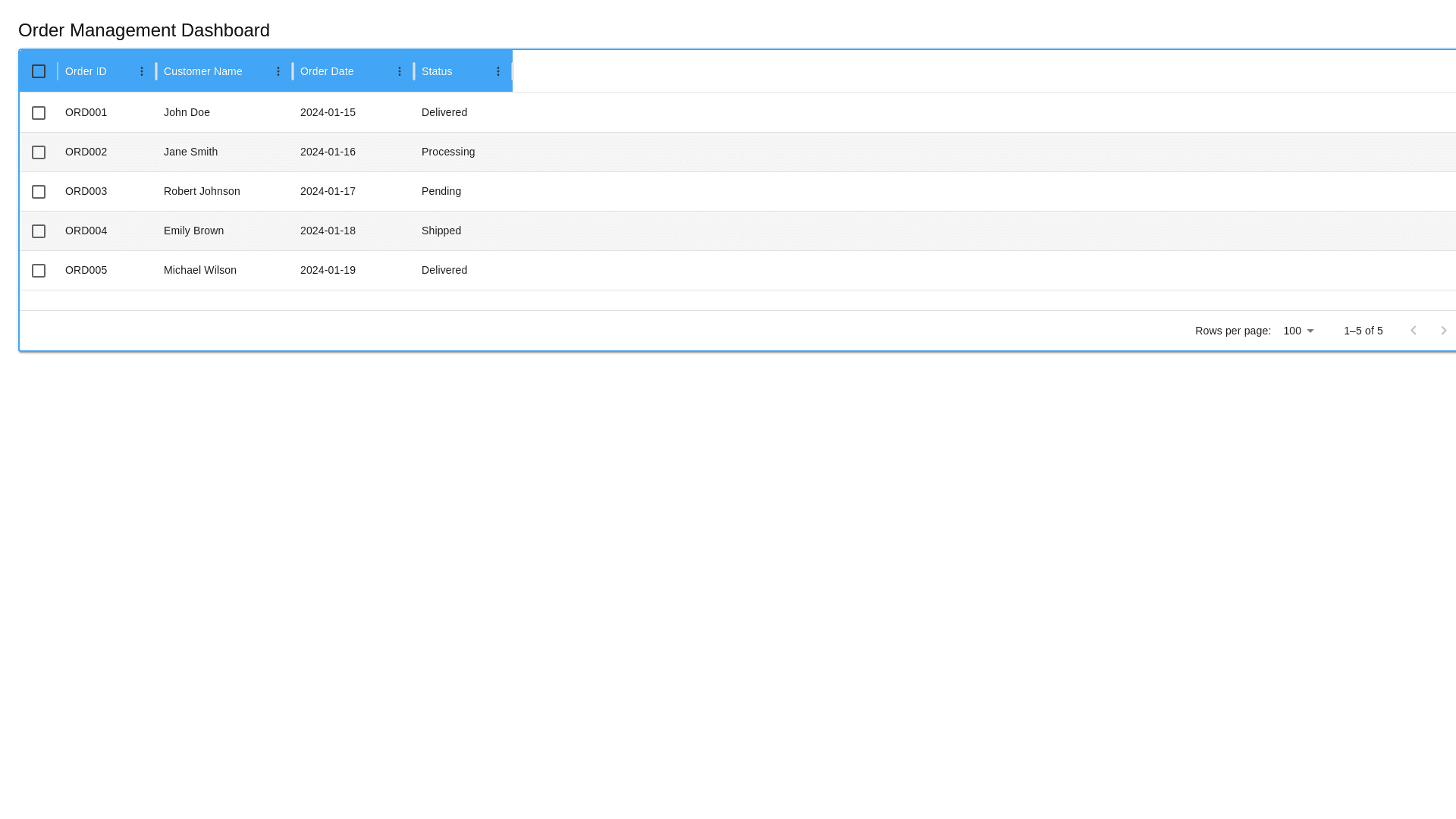This screenshot has width=1456, height=819.
Task: Click resize handle before Status column
Action: [414, 71]
